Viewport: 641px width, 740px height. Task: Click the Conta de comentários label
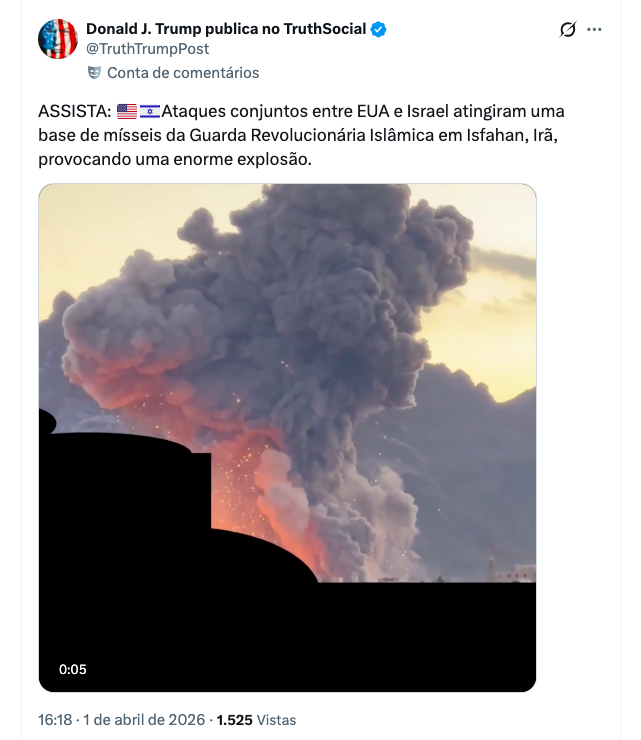point(183,73)
